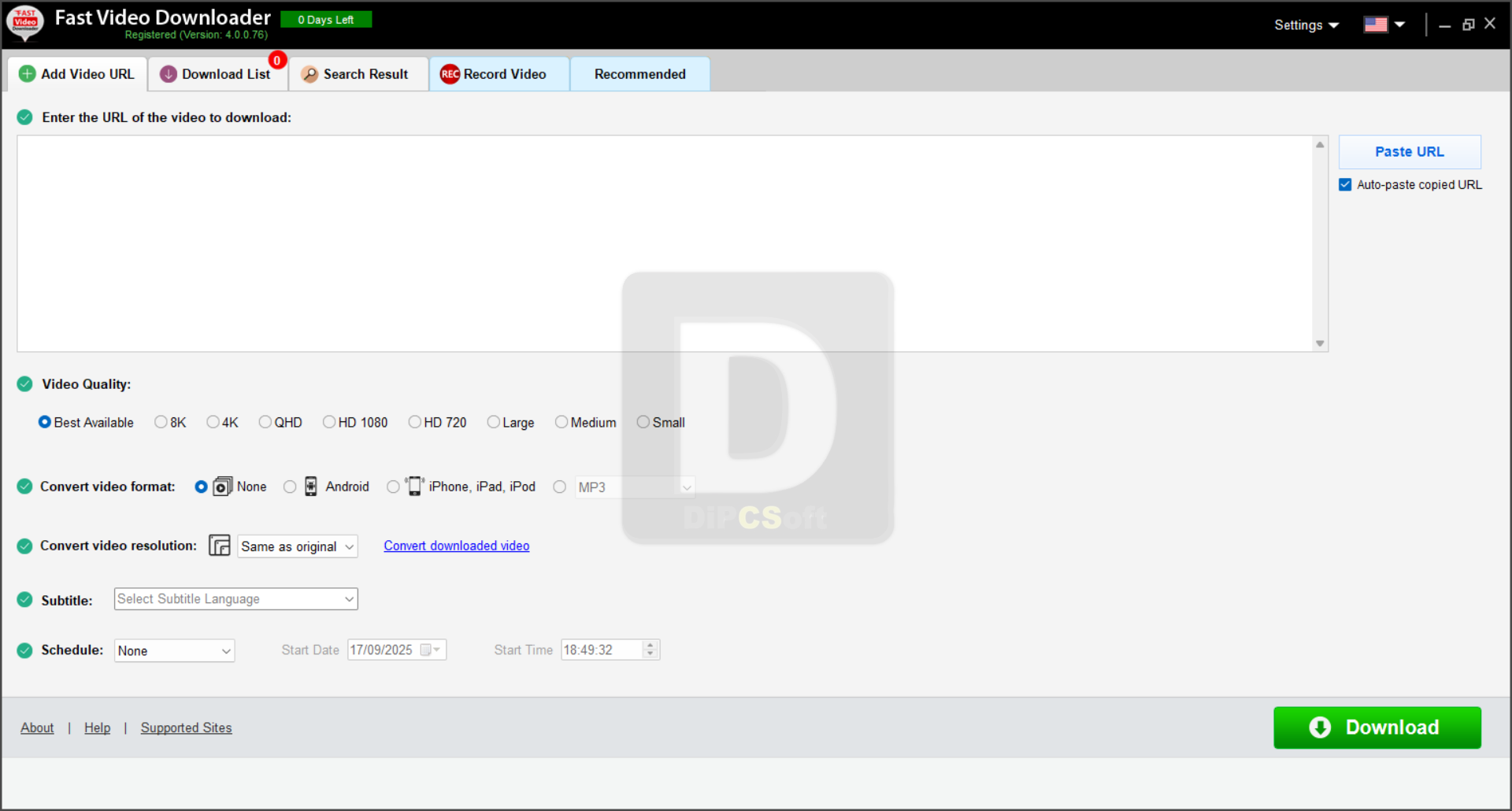Switch to the Add Video URL tab

coord(78,74)
